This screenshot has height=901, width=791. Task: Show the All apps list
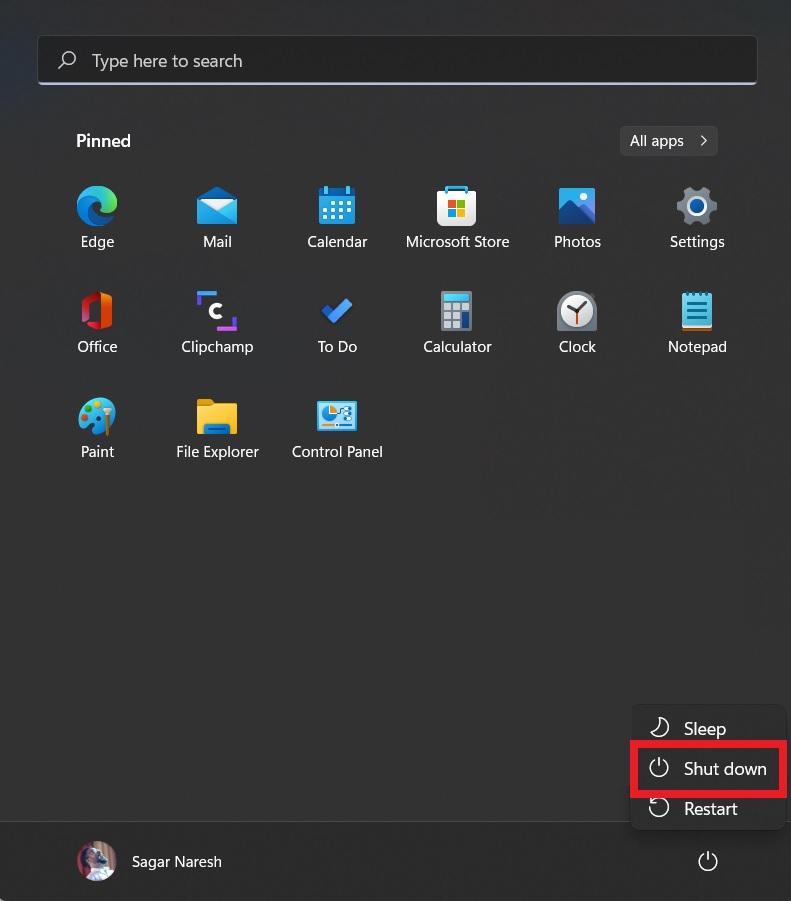(669, 141)
